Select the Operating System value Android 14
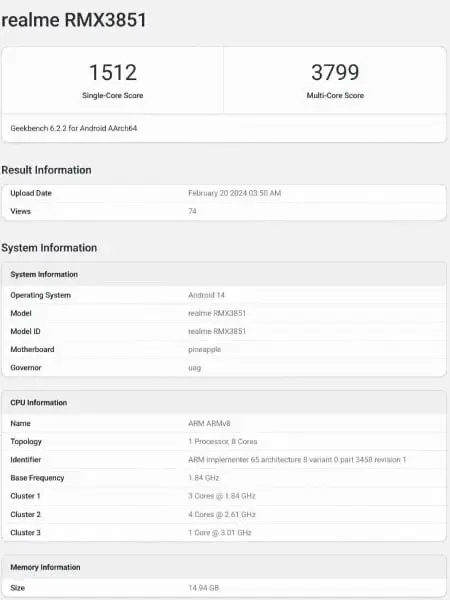This screenshot has width=450, height=600. tap(206, 295)
